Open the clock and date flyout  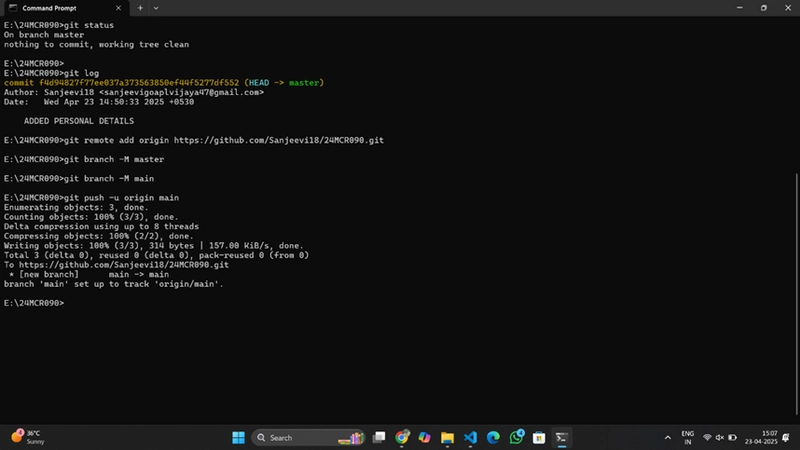tap(761, 438)
